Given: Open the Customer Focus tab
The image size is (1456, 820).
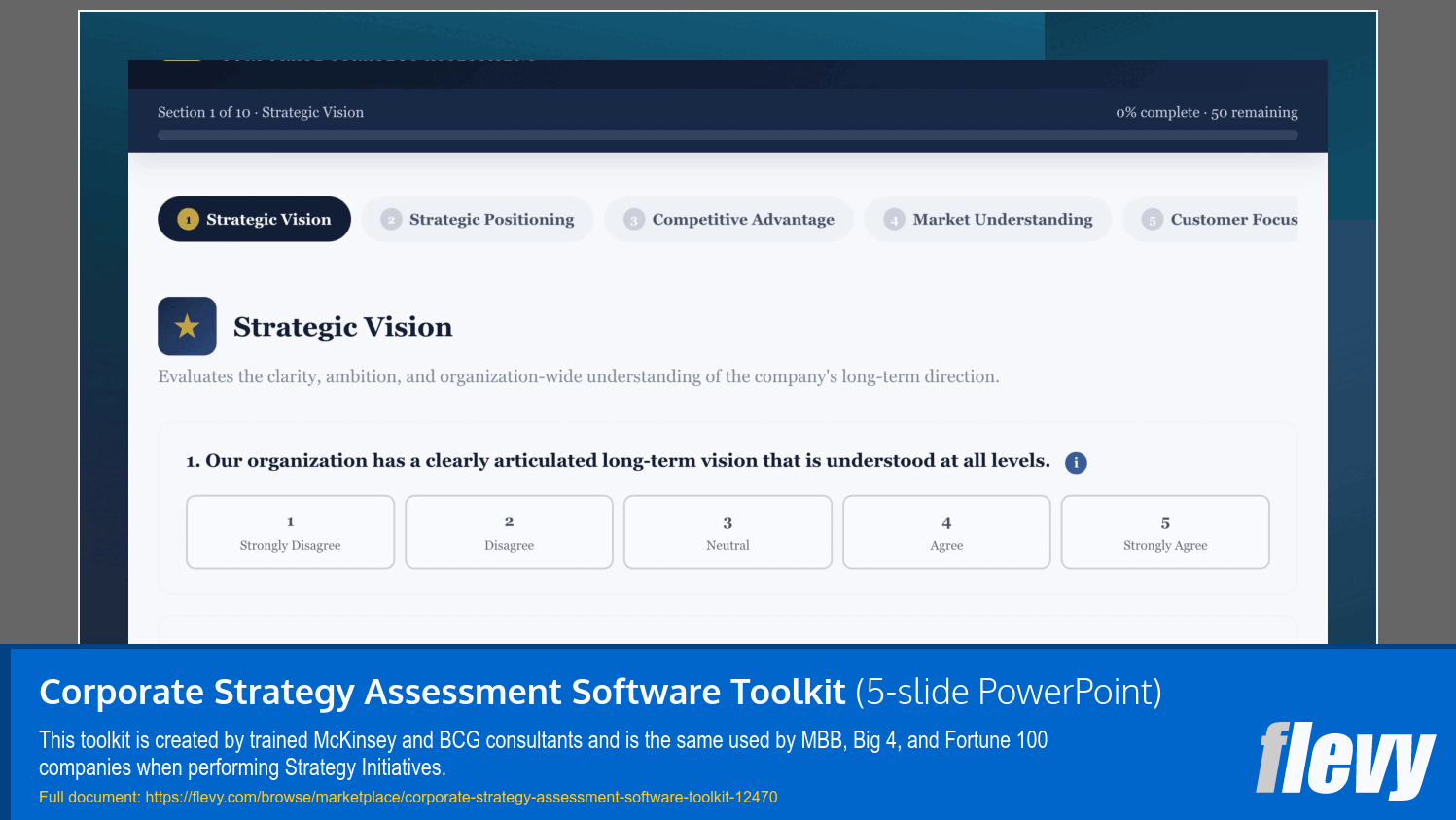Looking at the screenshot, I should pyautogui.click(x=1211, y=219).
